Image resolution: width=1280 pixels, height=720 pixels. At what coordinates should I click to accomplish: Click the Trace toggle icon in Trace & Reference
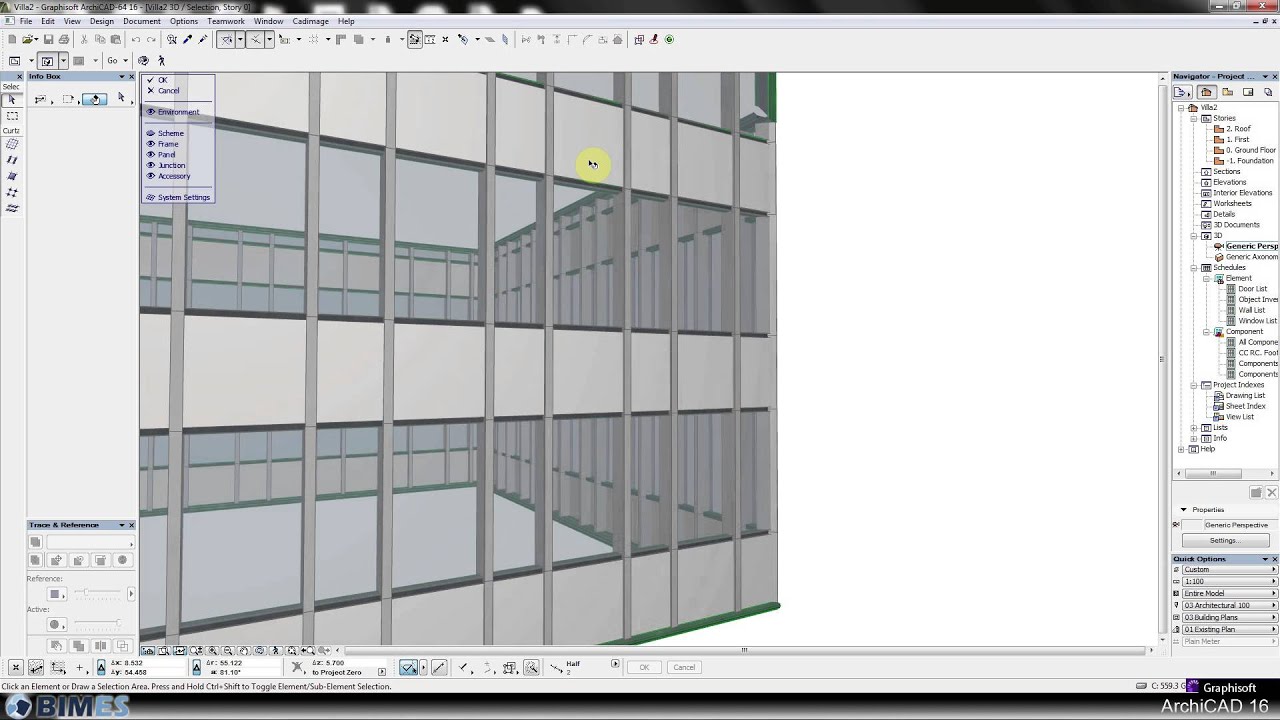click(x=35, y=542)
